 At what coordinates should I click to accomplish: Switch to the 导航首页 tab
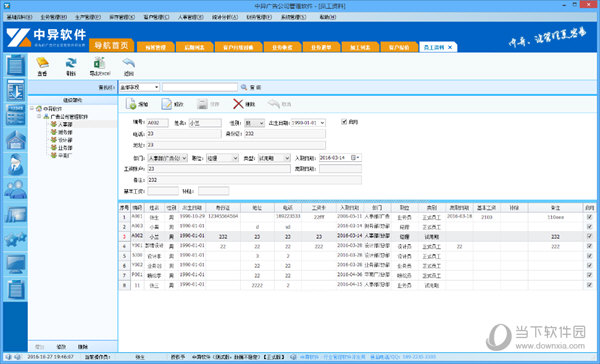tap(111, 46)
